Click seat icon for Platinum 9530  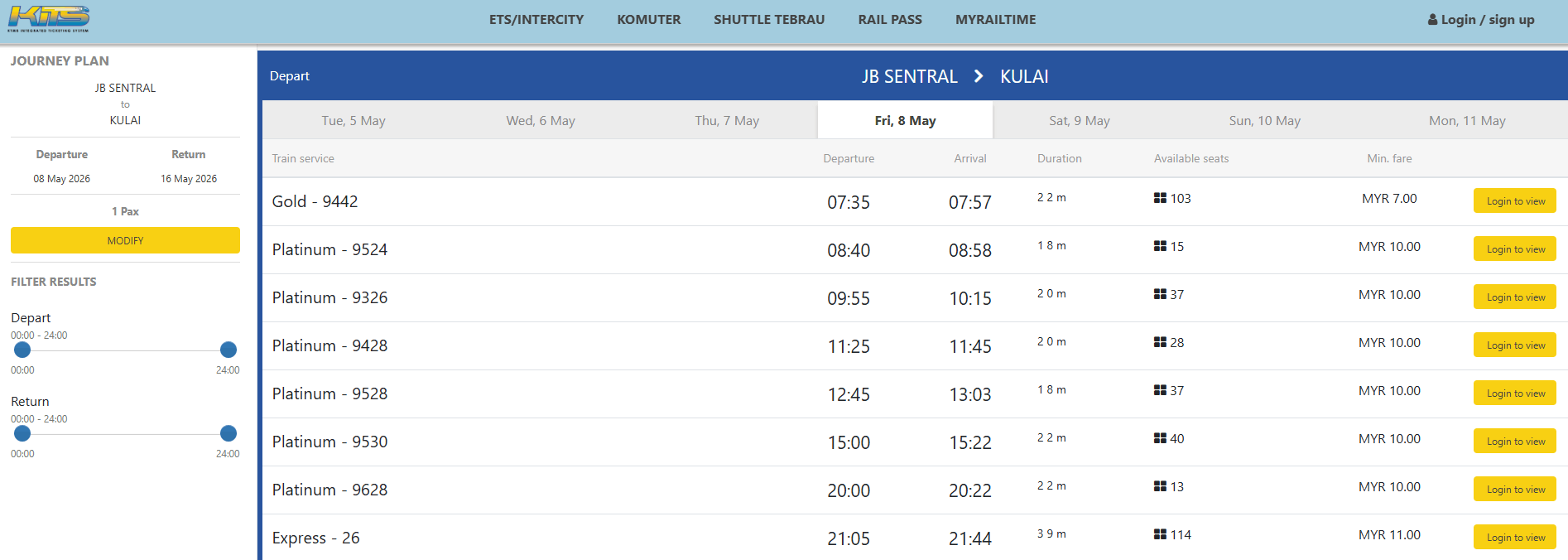click(x=1160, y=438)
